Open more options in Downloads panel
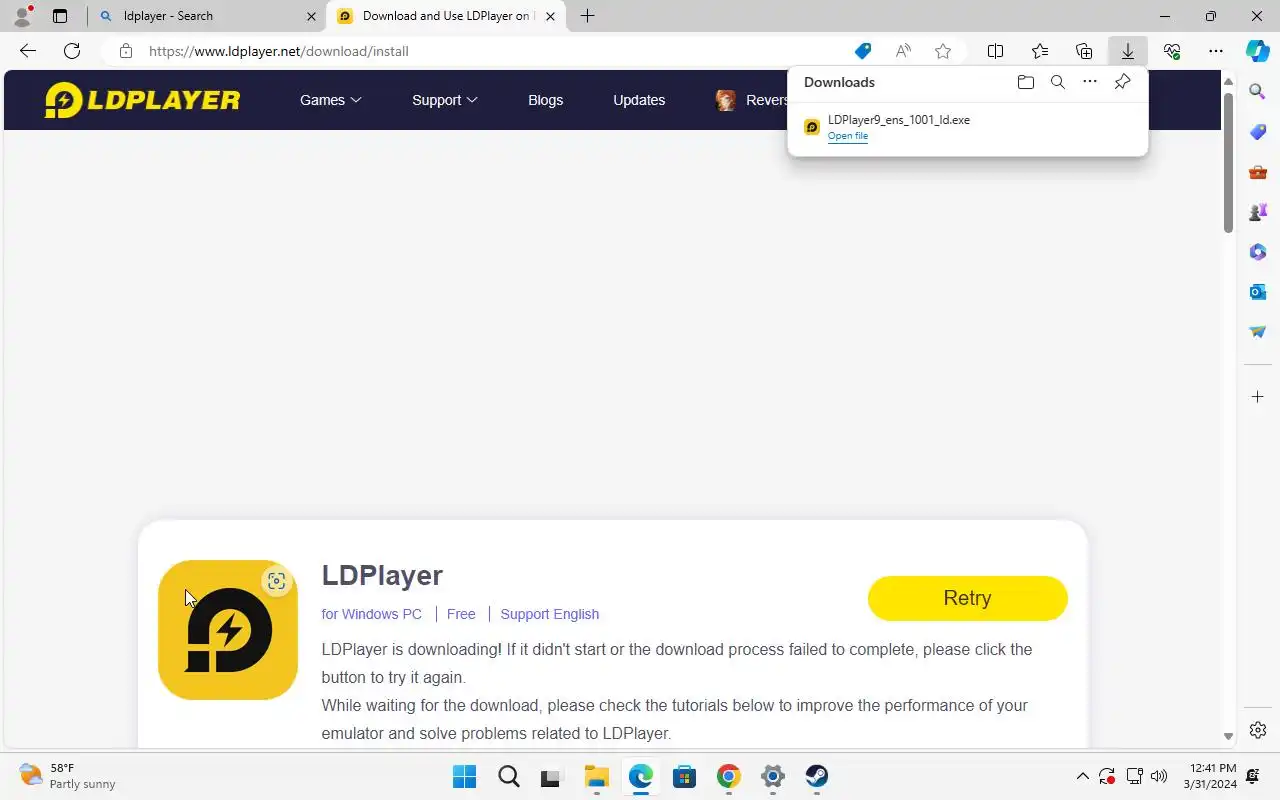 click(x=1090, y=82)
